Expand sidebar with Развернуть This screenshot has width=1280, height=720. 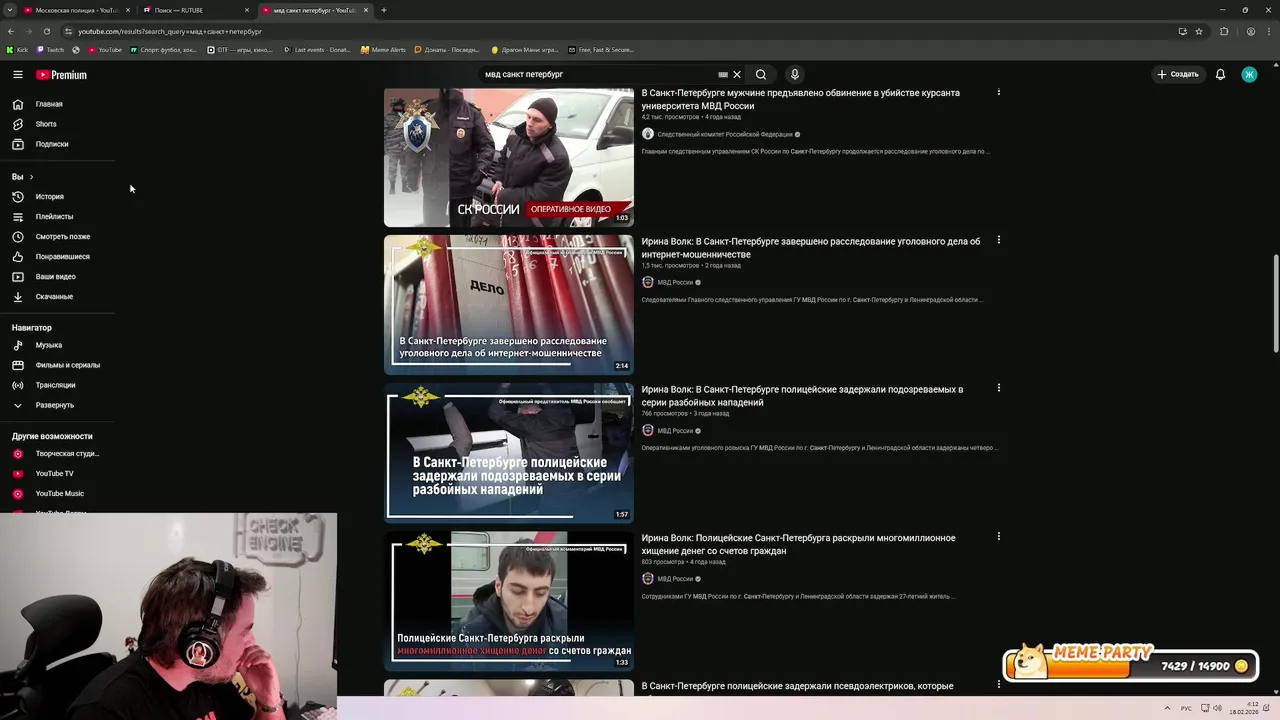point(54,405)
